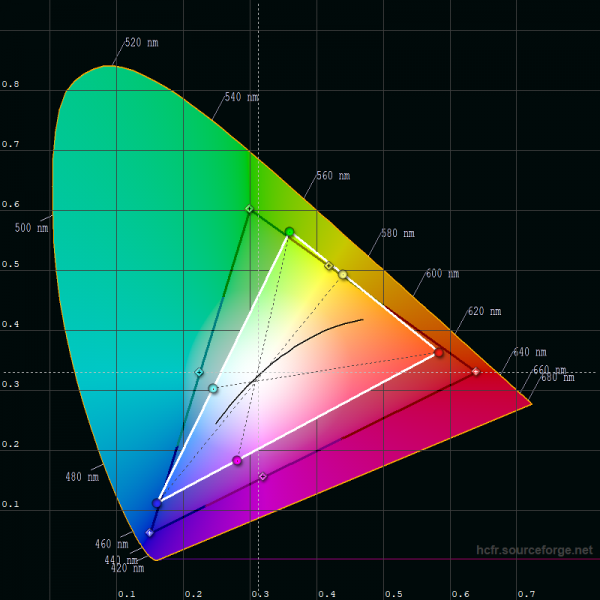Select the reference yellow diamond marker
This screenshot has width=600, height=600.
click(x=328, y=266)
